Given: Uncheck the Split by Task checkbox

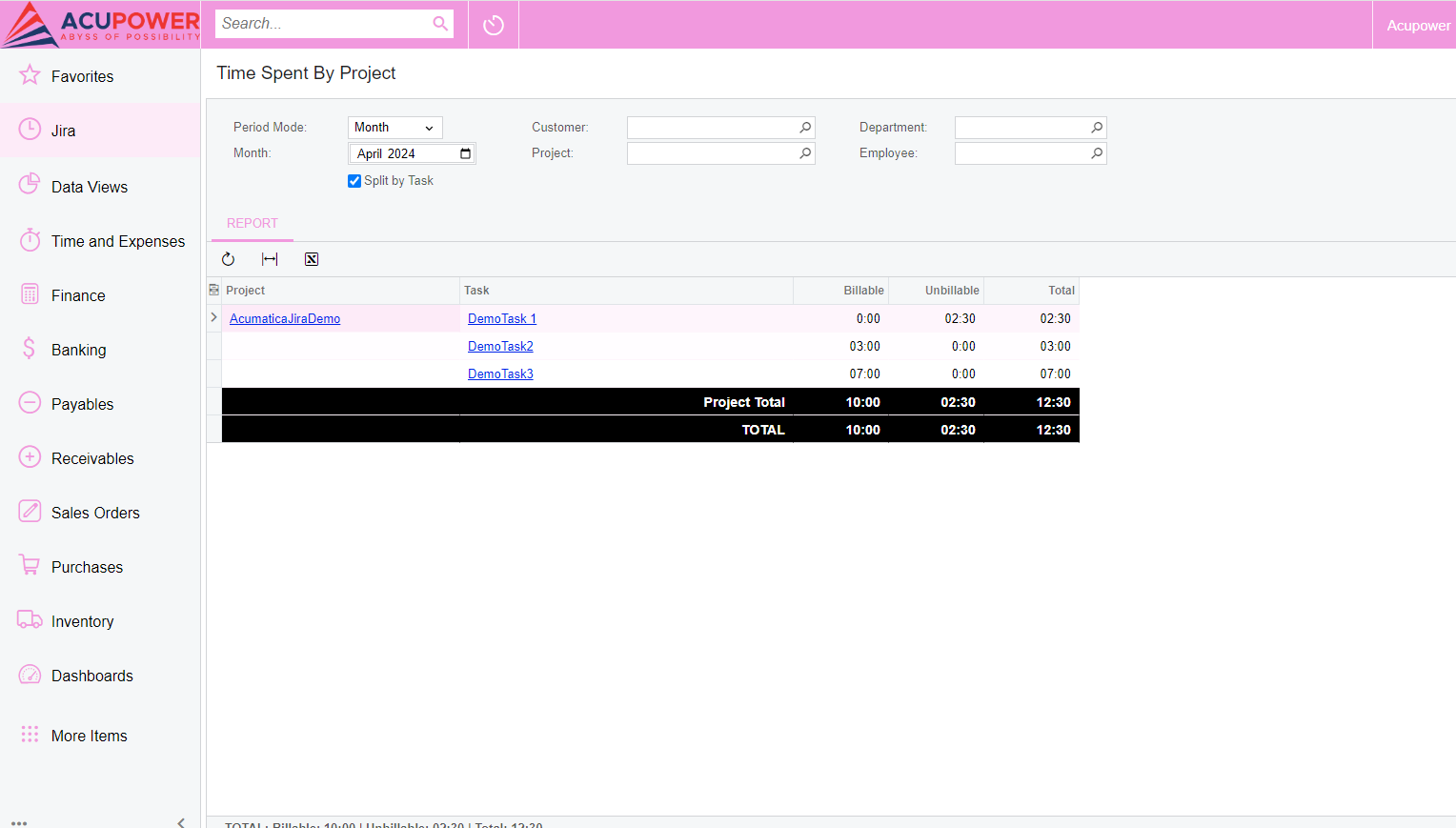Looking at the screenshot, I should pyautogui.click(x=354, y=181).
